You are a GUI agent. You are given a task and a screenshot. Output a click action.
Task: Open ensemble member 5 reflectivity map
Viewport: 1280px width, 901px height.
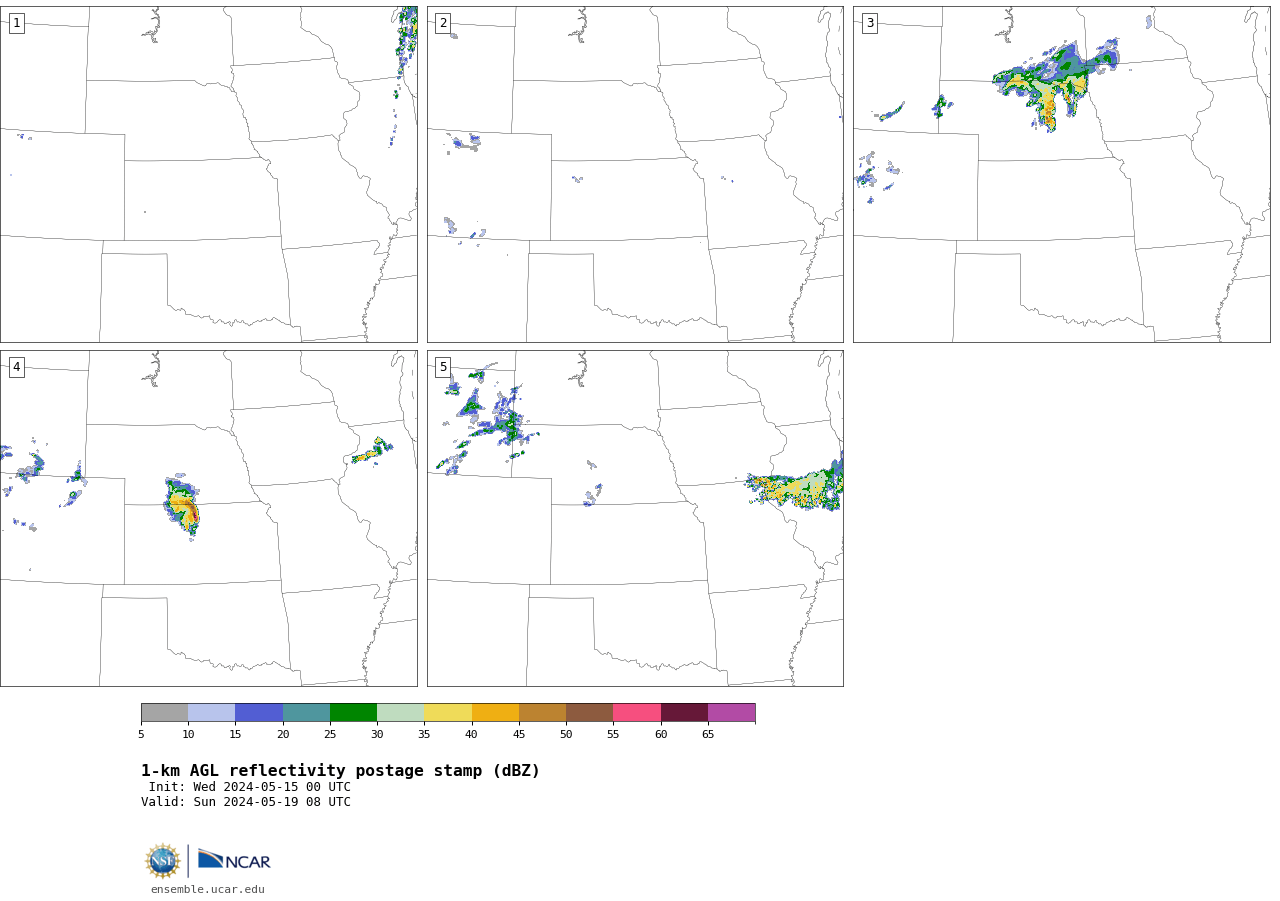point(635,518)
